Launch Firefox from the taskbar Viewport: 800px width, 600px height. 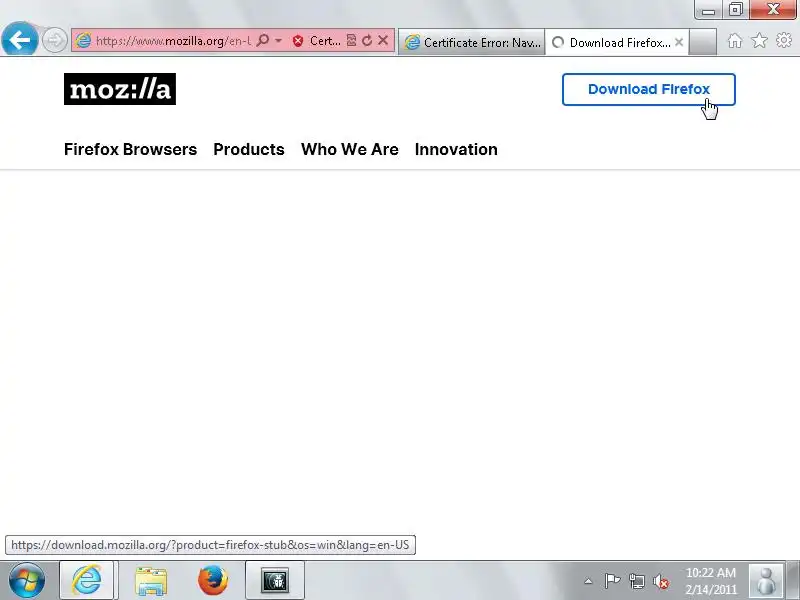[x=213, y=580]
